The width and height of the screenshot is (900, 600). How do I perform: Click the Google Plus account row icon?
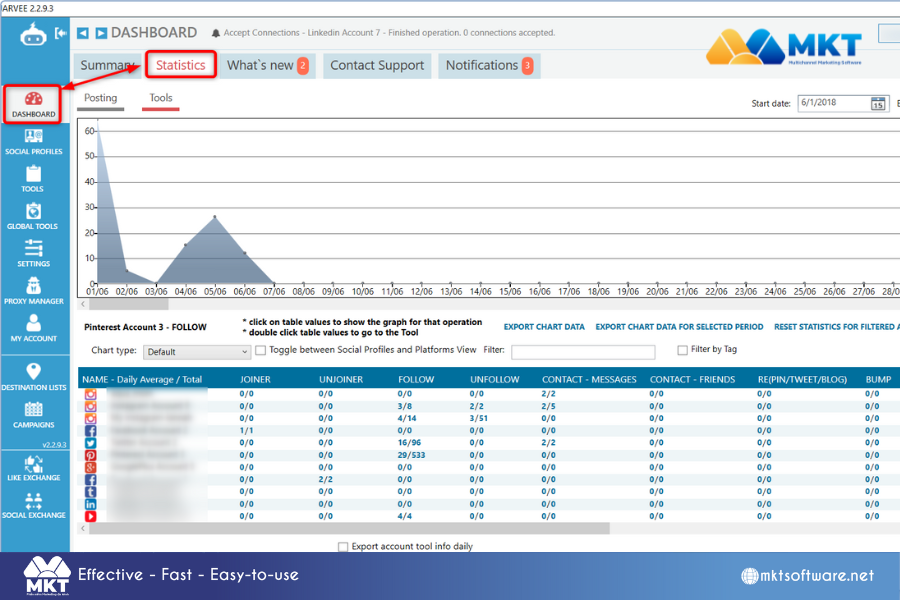[91, 467]
